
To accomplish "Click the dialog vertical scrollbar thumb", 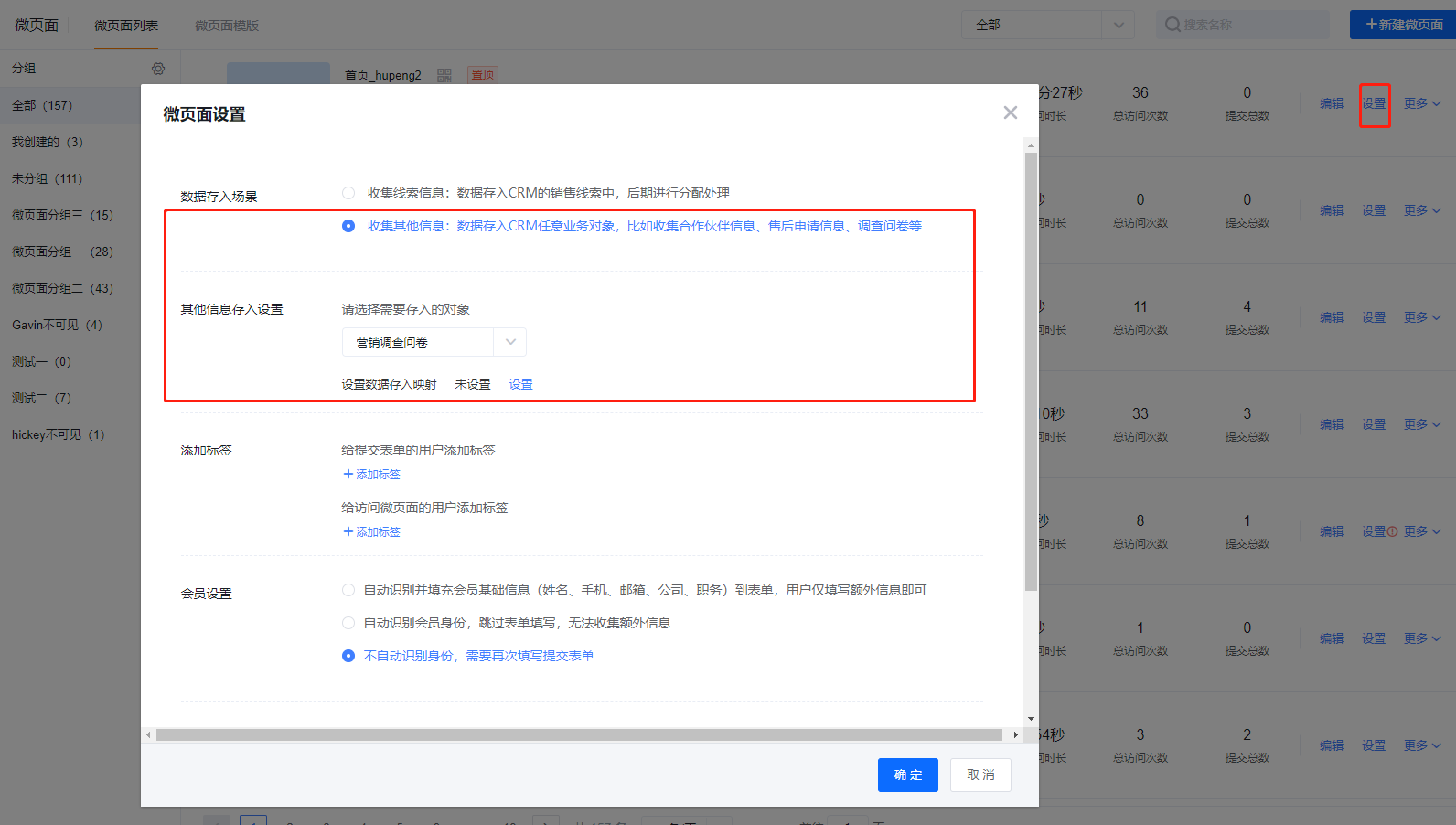I will [1031, 372].
